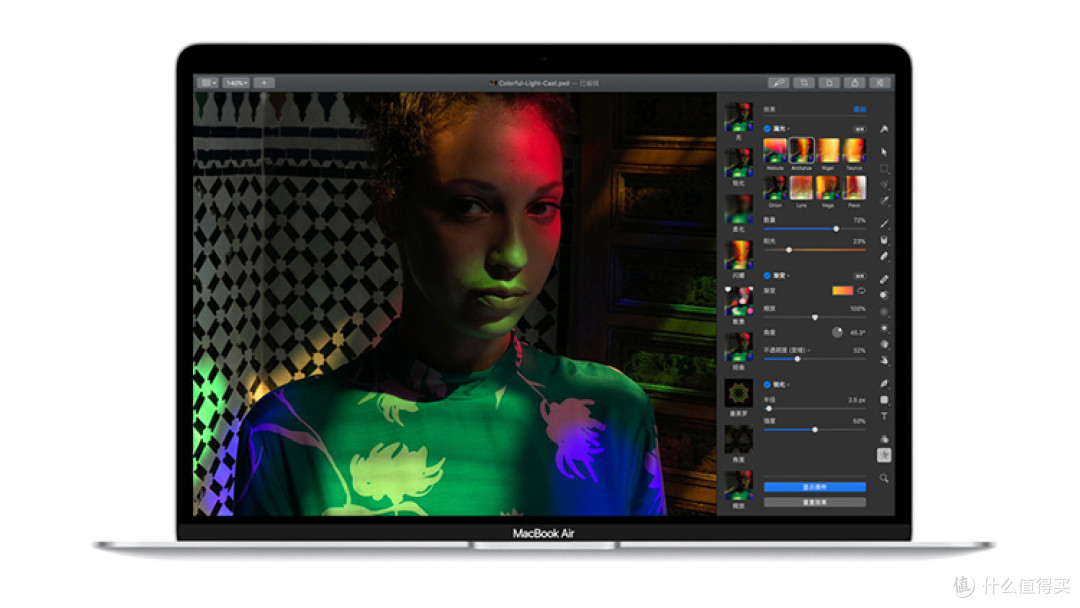1080x608 pixels.
Task: Choose the Pavo light leak preset
Action: pos(854,187)
